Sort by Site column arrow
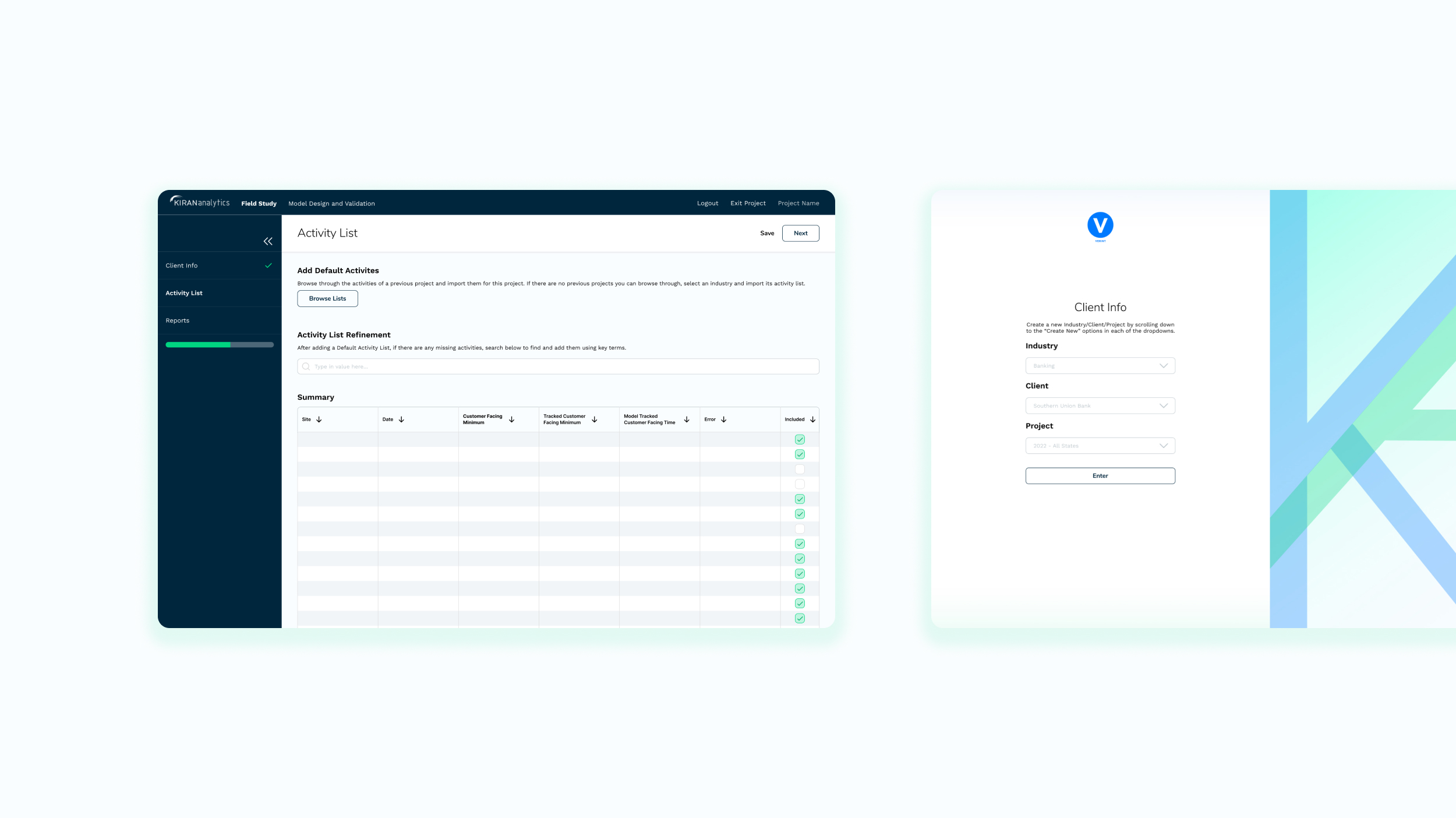 point(319,419)
